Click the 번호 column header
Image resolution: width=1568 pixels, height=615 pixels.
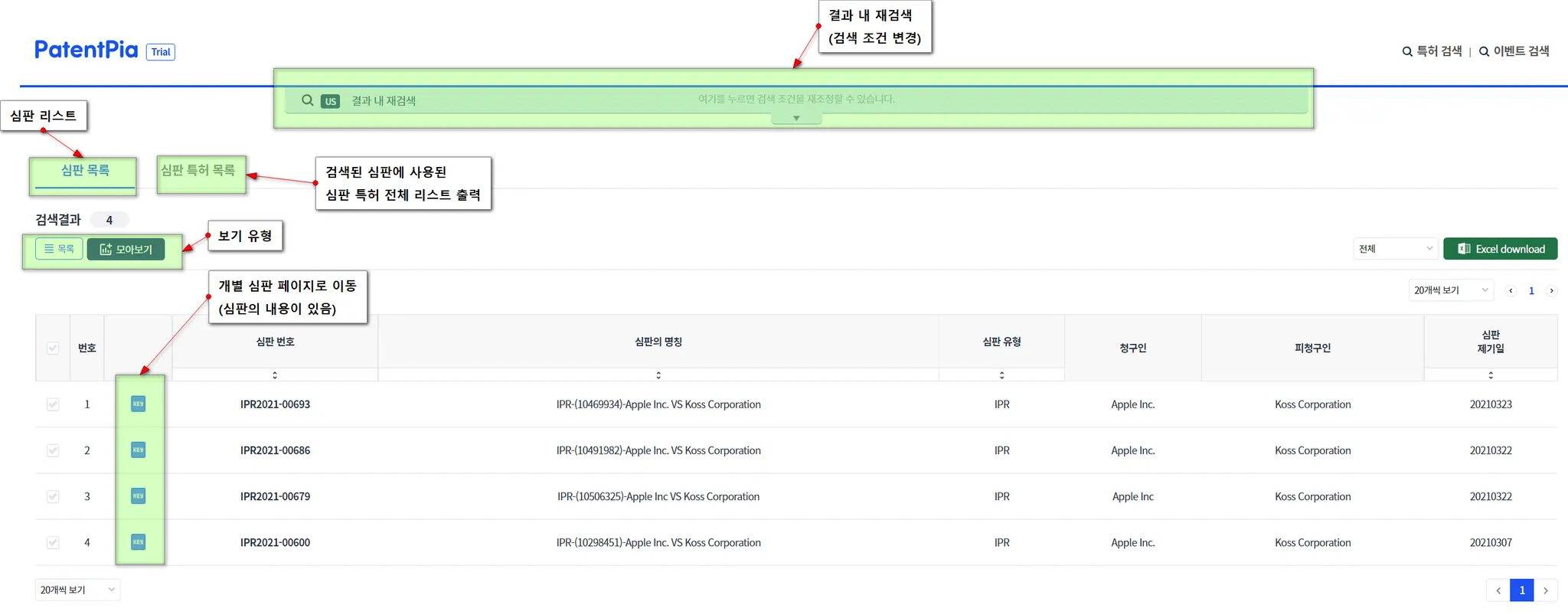pos(87,348)
